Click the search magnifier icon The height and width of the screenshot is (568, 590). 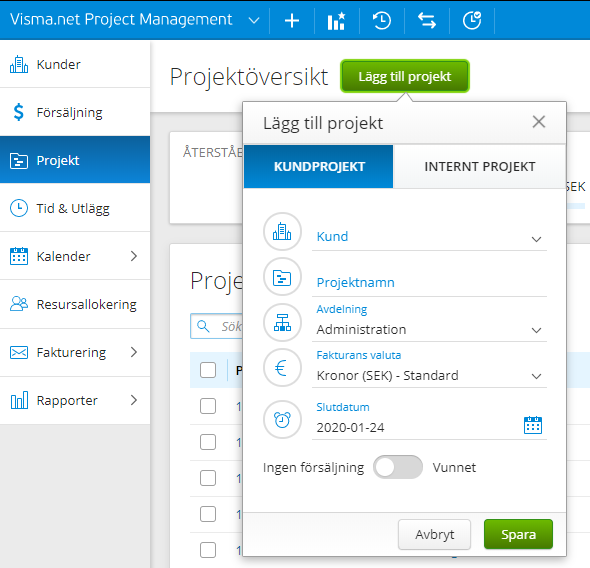[203, 326]
